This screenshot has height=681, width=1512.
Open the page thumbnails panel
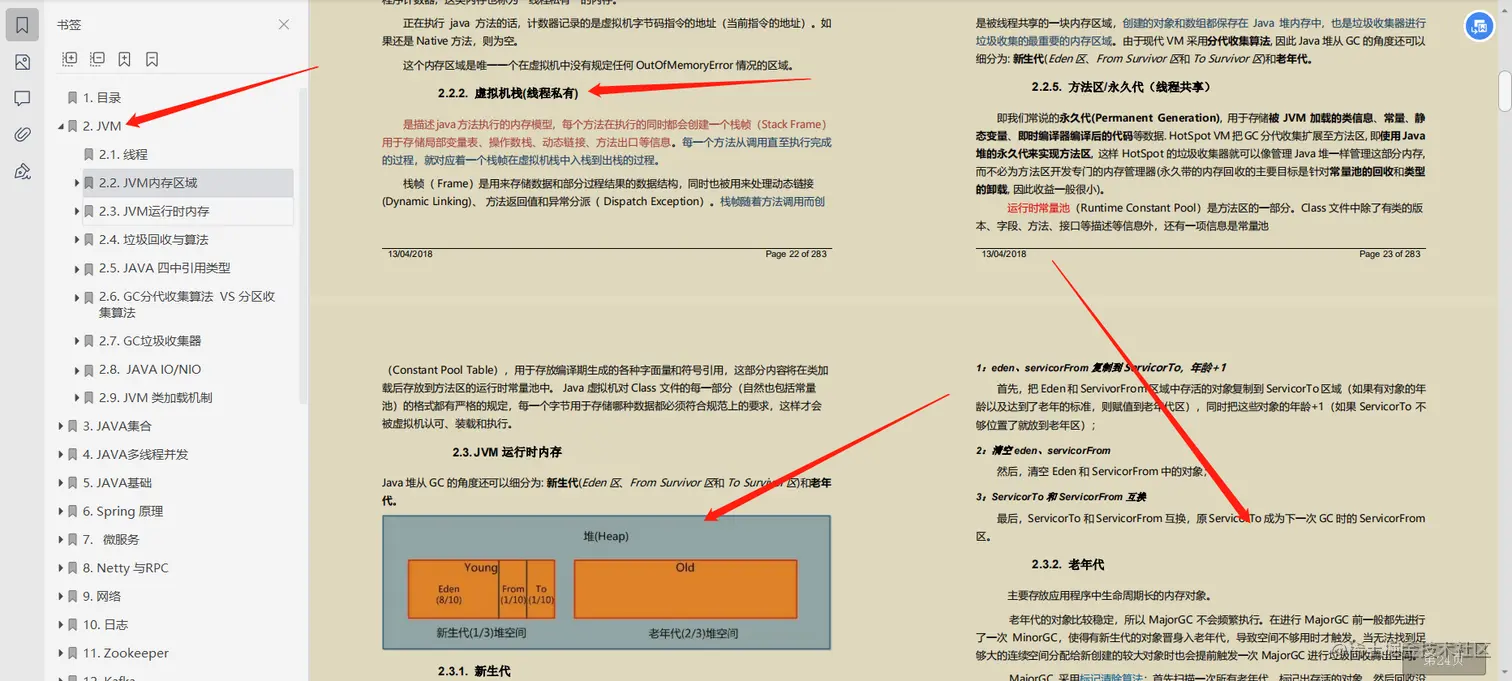(22, 61)
